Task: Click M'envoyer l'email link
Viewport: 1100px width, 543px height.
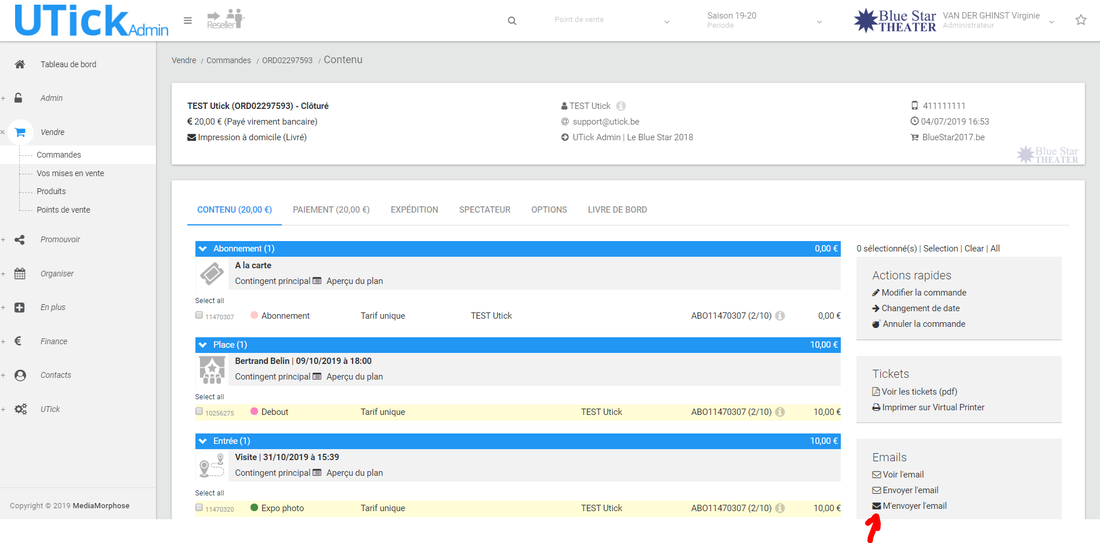Action: [914, 506]
